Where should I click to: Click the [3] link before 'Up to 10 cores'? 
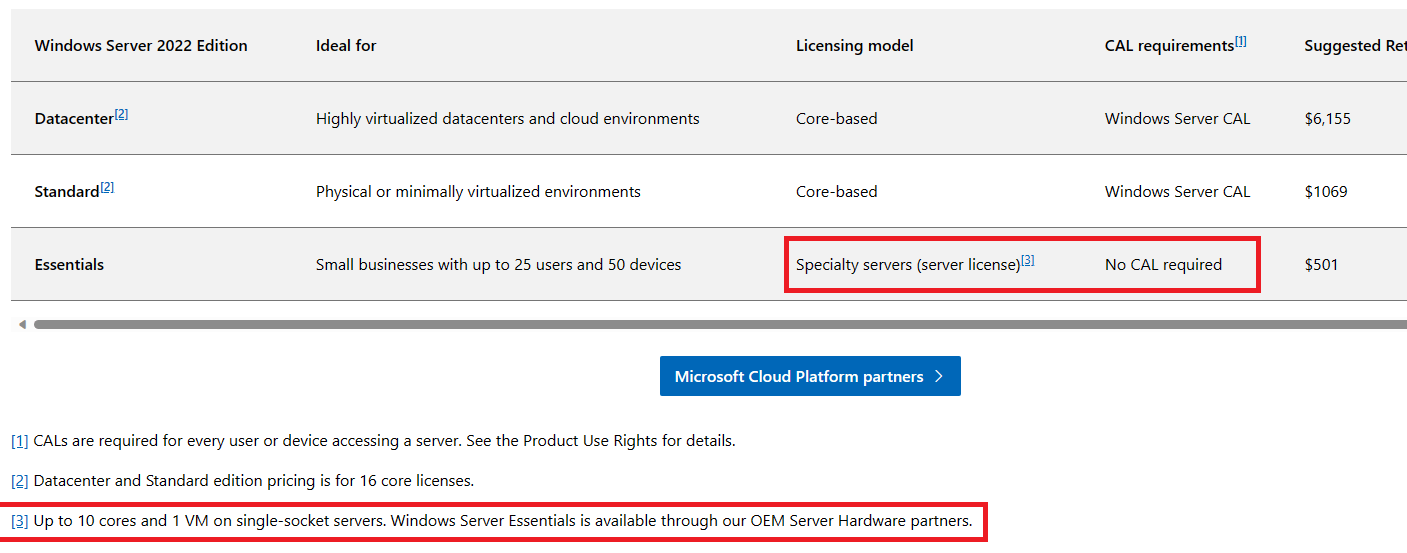click(x=20, y=521)
